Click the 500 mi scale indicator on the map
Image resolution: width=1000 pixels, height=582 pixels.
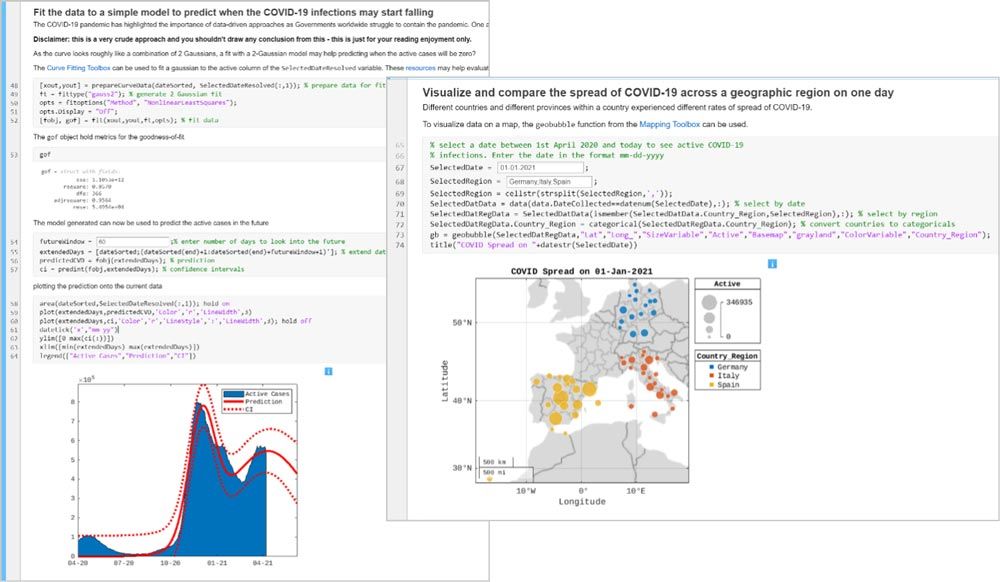pos(493,472)
